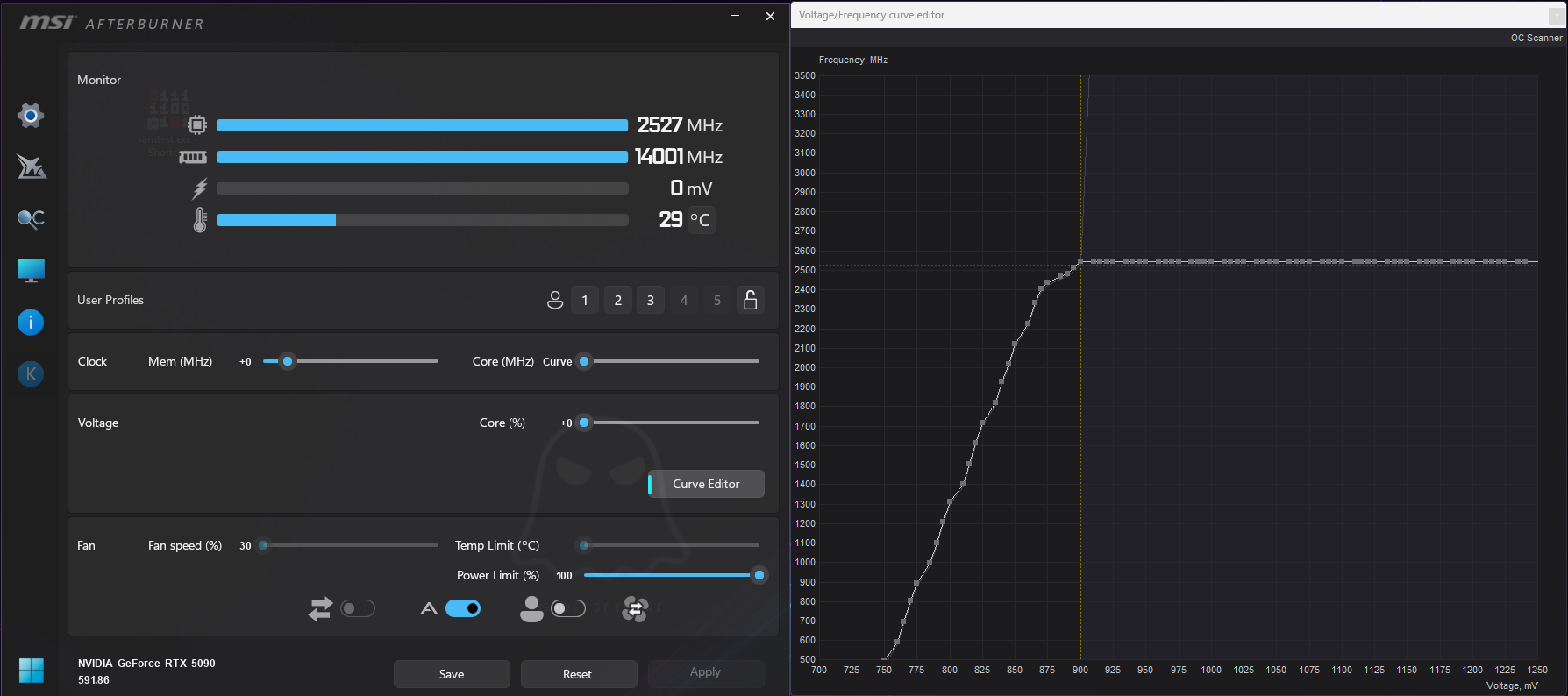The width and height of the screenshot is (1568, 696).
Task: Click the Reset button
Action: (x=578, y=674)
